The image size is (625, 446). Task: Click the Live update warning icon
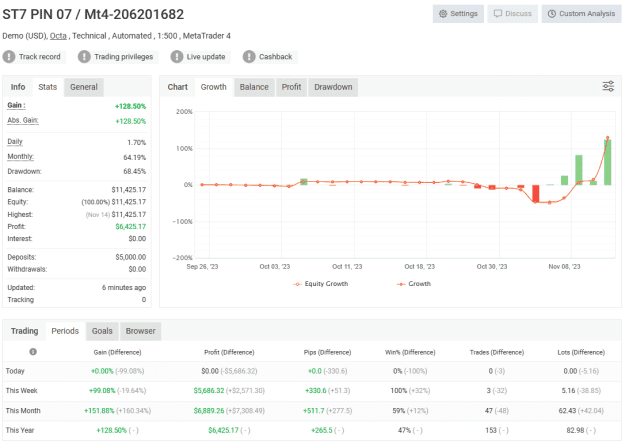[x=177, y=57]
